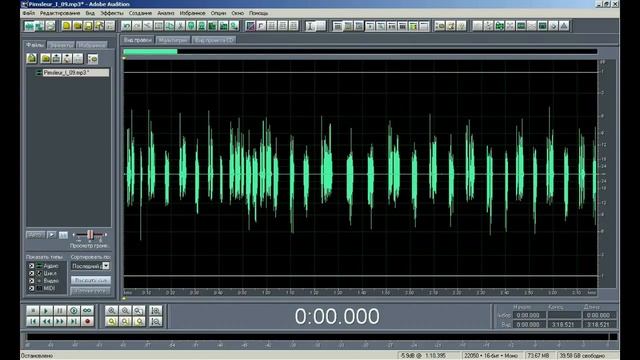The width and height of the screenshot is (640, 360).
Task: Click the Rewind transport button
Action: point(46,322)
